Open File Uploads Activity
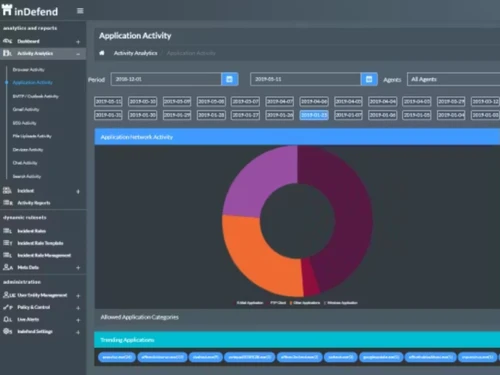500x375 pixels. coord(32,136)
